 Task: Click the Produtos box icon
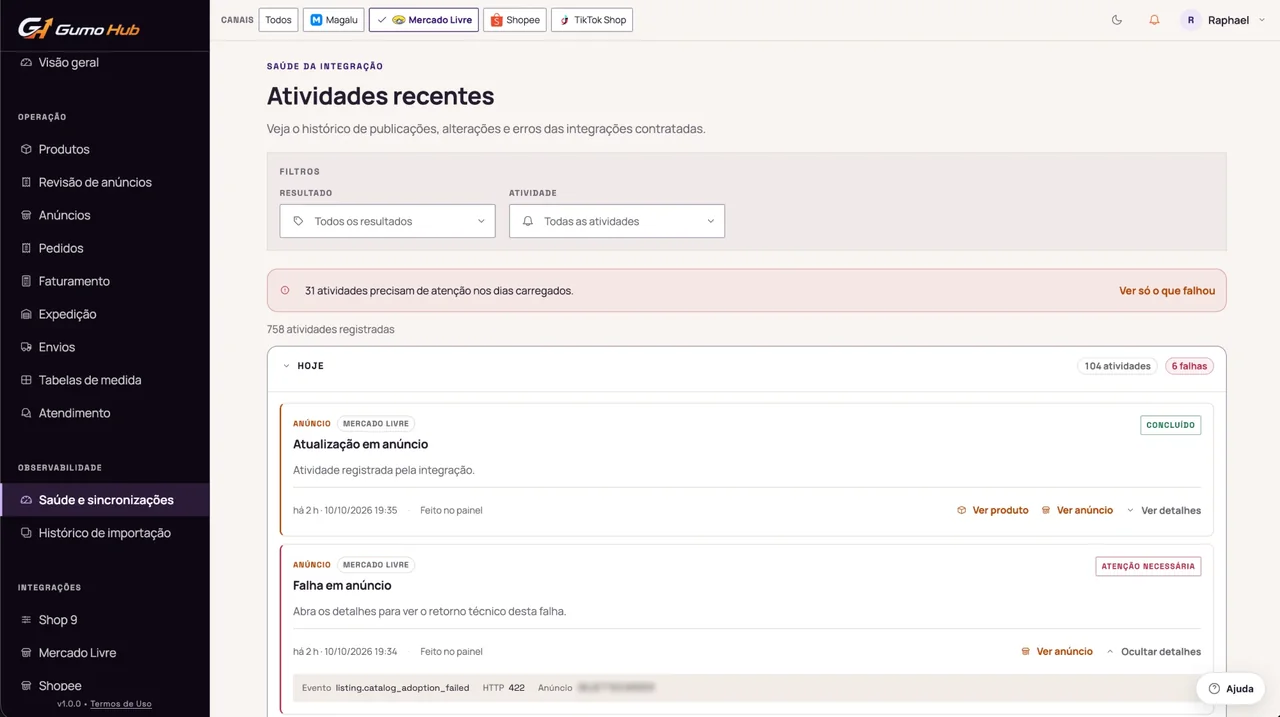click(x=26, y=149)
